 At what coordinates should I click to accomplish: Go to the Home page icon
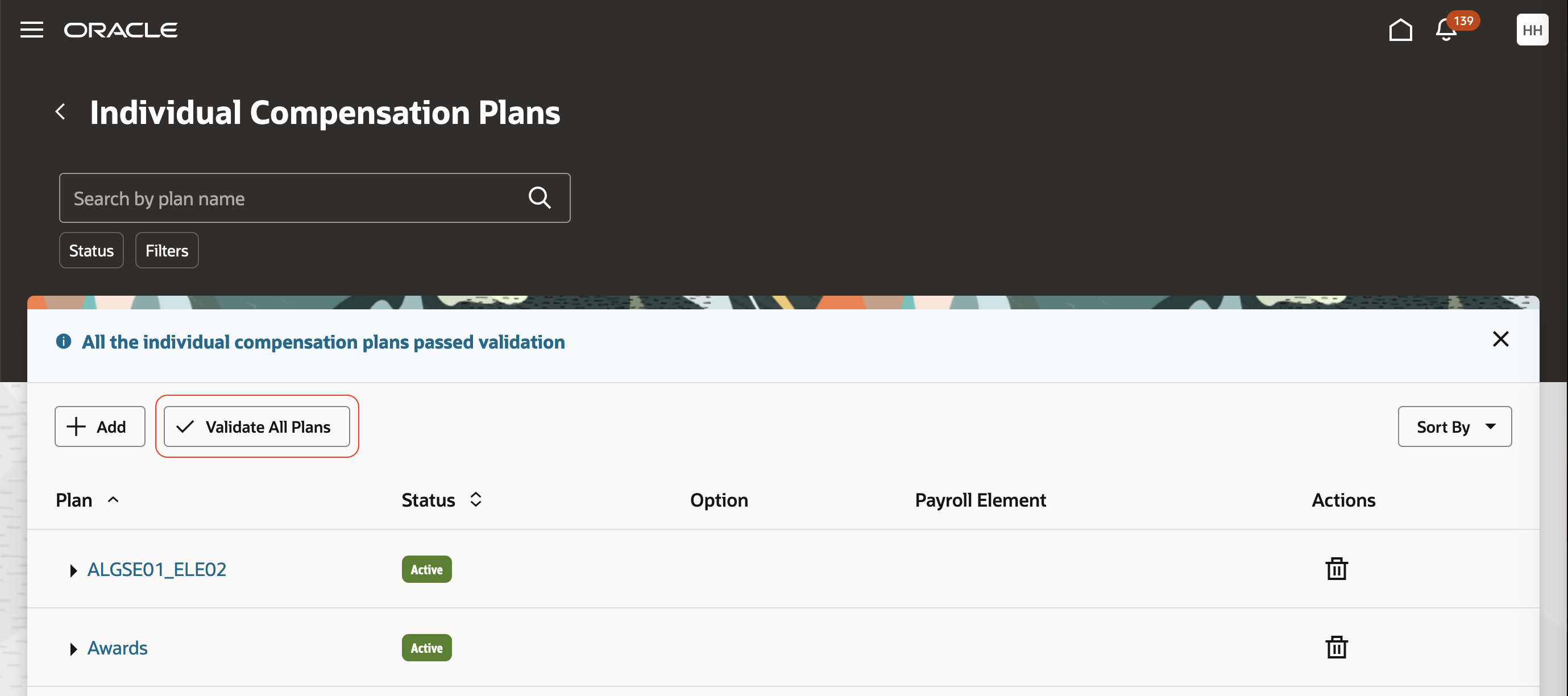click(1400, 30)
